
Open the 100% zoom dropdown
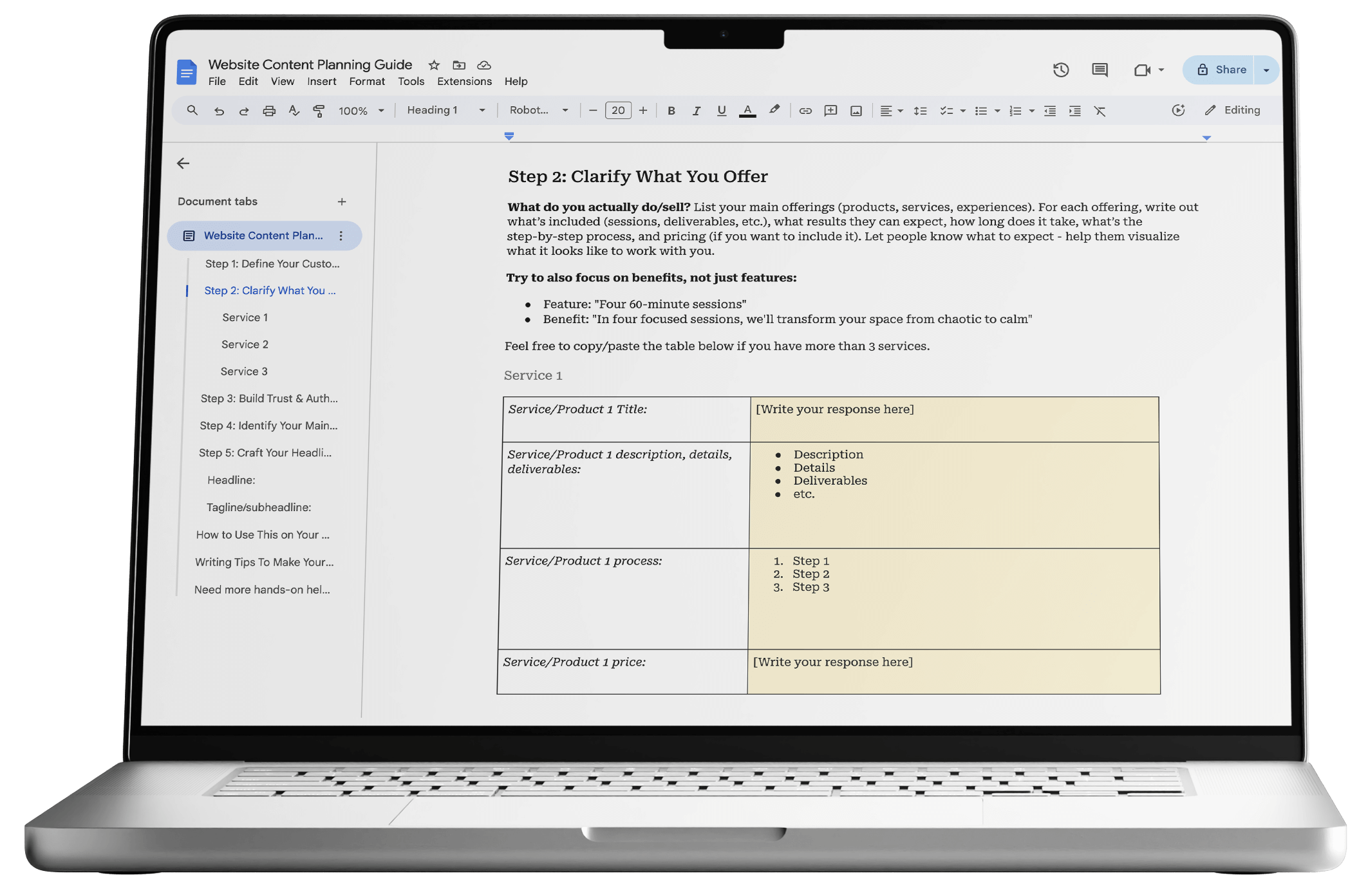click(361, 111)
